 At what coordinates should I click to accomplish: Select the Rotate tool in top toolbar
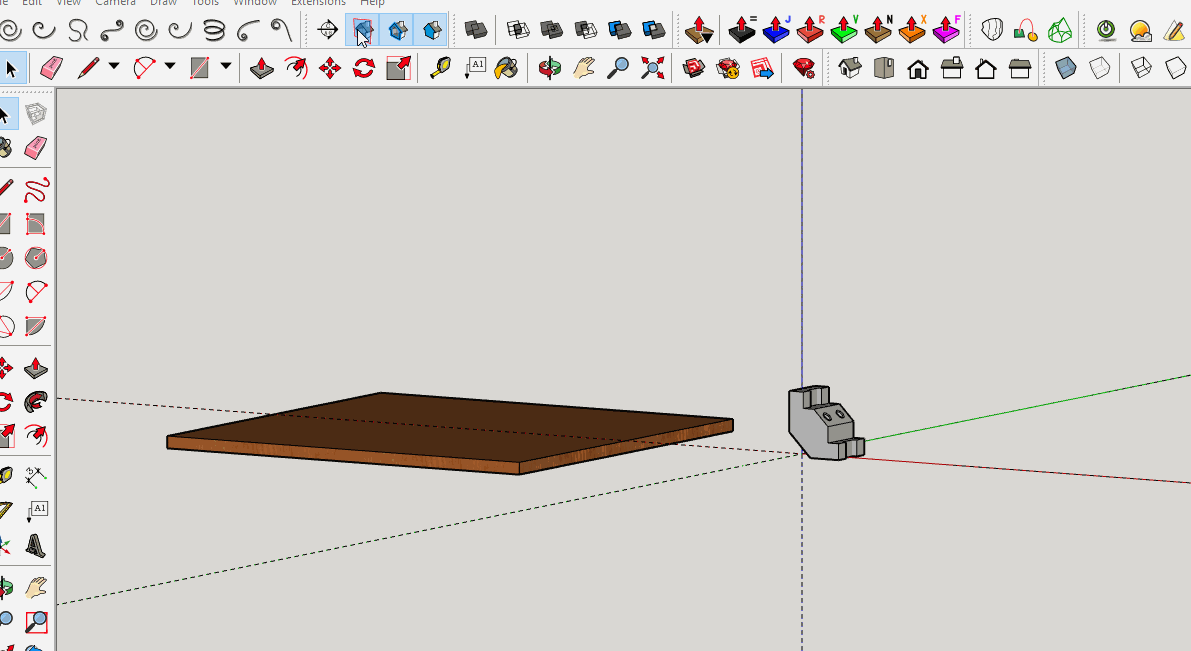364,68
